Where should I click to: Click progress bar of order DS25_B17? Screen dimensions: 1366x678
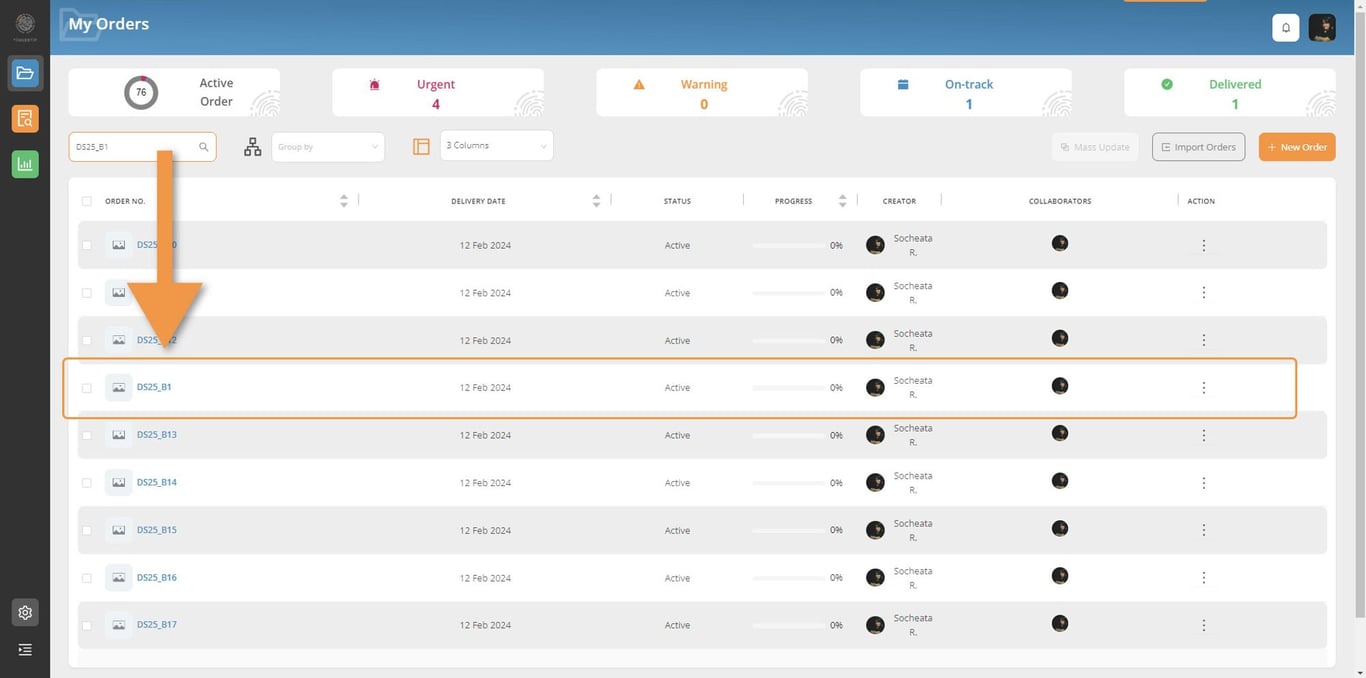[x=788, y=625]
